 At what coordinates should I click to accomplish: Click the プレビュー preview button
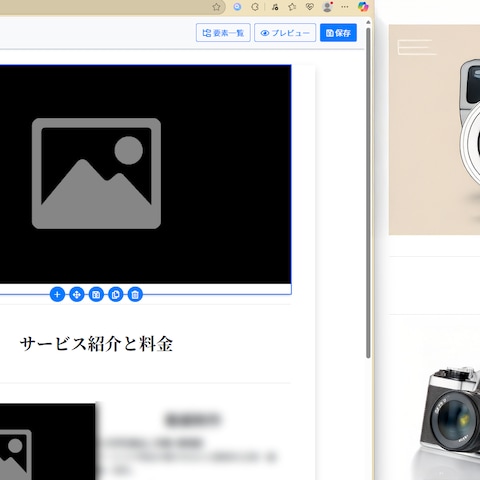[285, 33]
